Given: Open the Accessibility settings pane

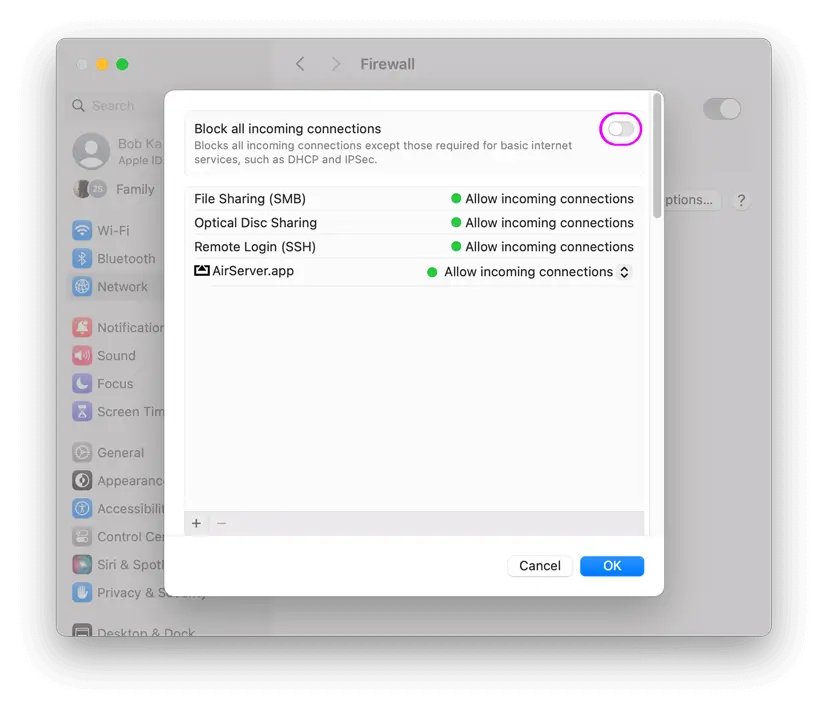Looking at the screenshot, I should (x=117, y=508).
